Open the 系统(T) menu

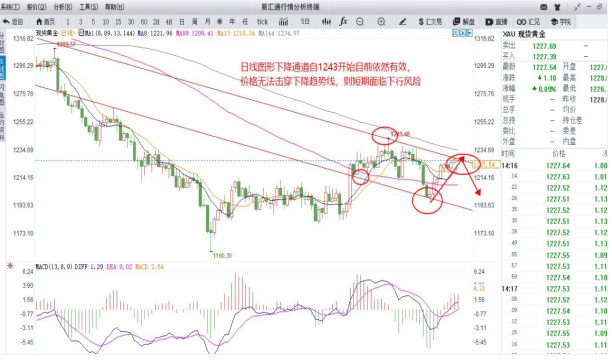[10, 7]
